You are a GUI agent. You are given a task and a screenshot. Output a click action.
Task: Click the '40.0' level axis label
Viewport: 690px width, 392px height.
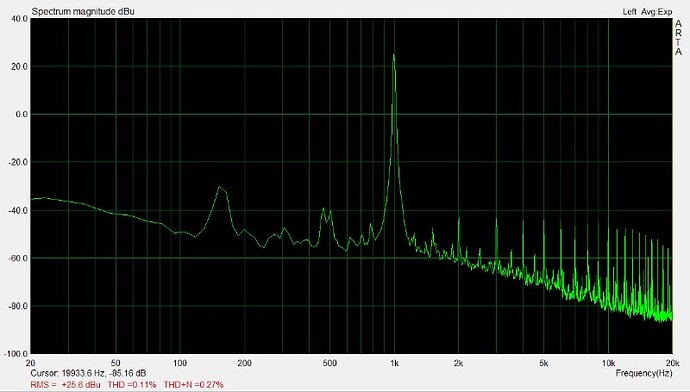click(x=20, y=19)
